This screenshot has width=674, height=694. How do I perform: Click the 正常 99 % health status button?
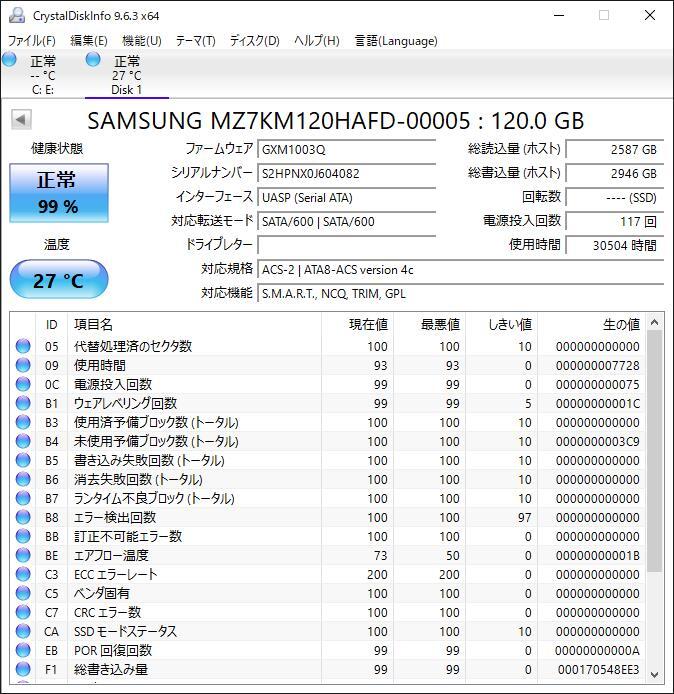pos(59,193)
